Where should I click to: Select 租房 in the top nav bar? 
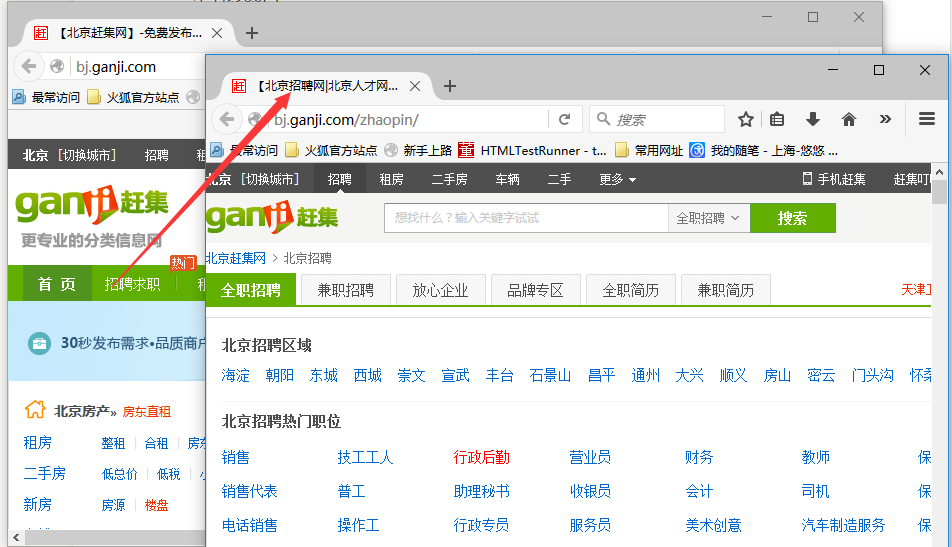[392, 179]
